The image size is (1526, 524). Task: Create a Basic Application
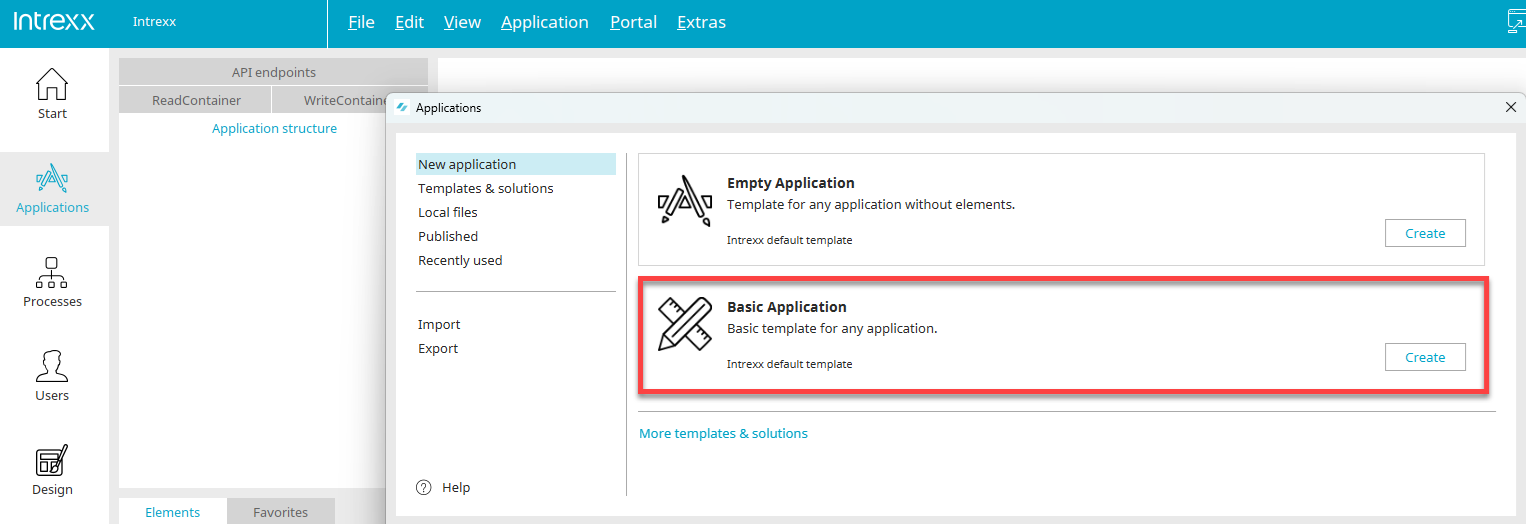[1425, 357]
